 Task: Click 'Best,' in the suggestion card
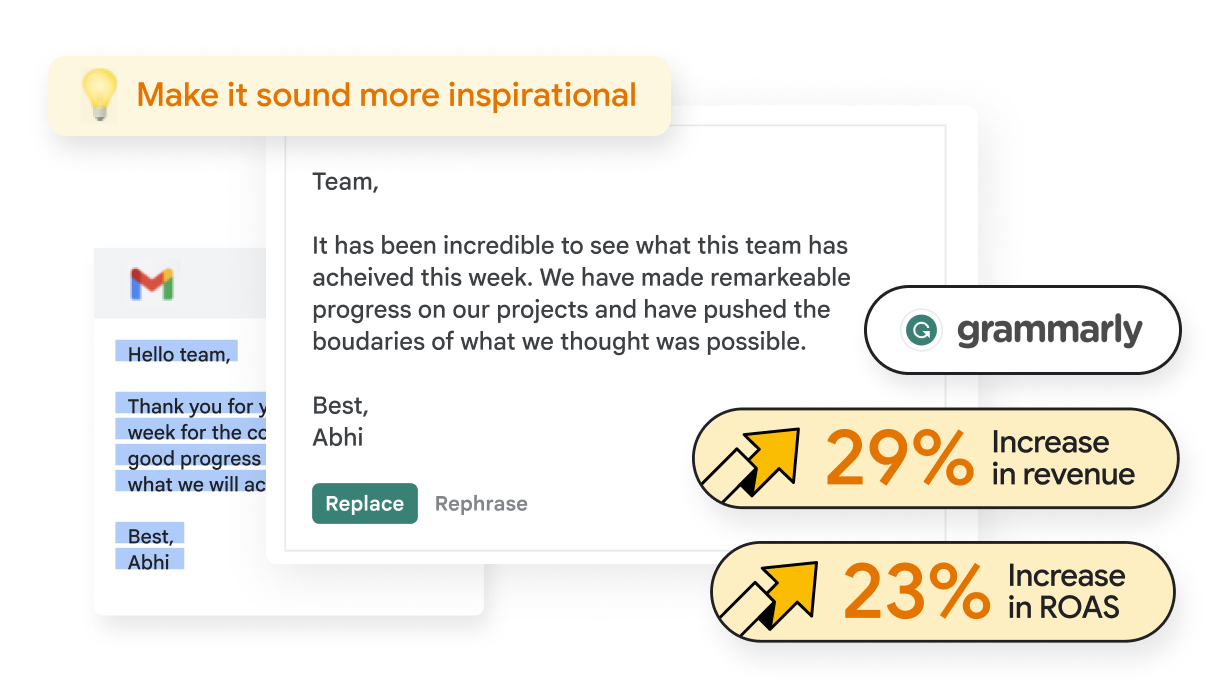tap(340, 406)
